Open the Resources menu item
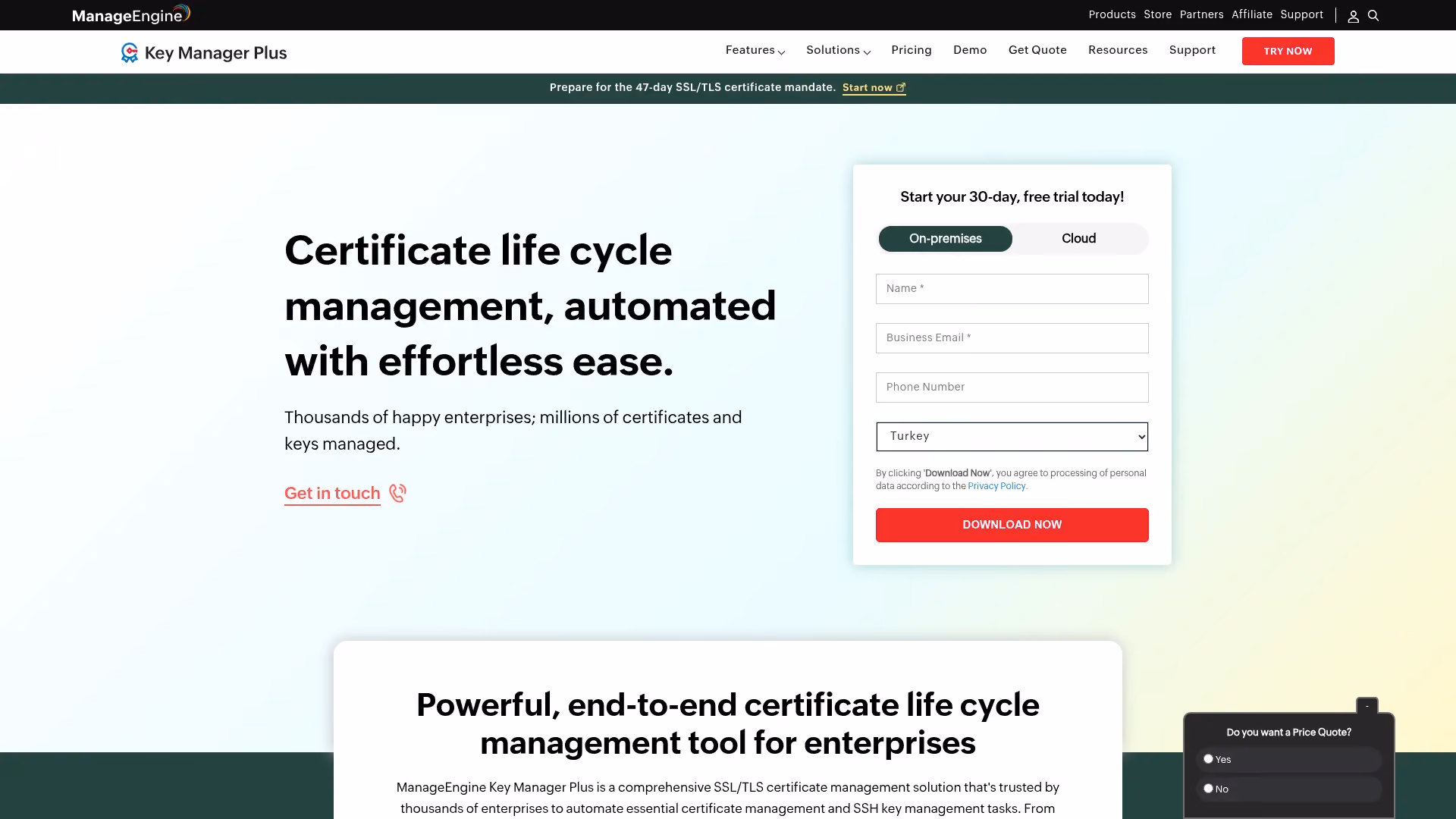The image size is (1456, 819). (1118, 50)
